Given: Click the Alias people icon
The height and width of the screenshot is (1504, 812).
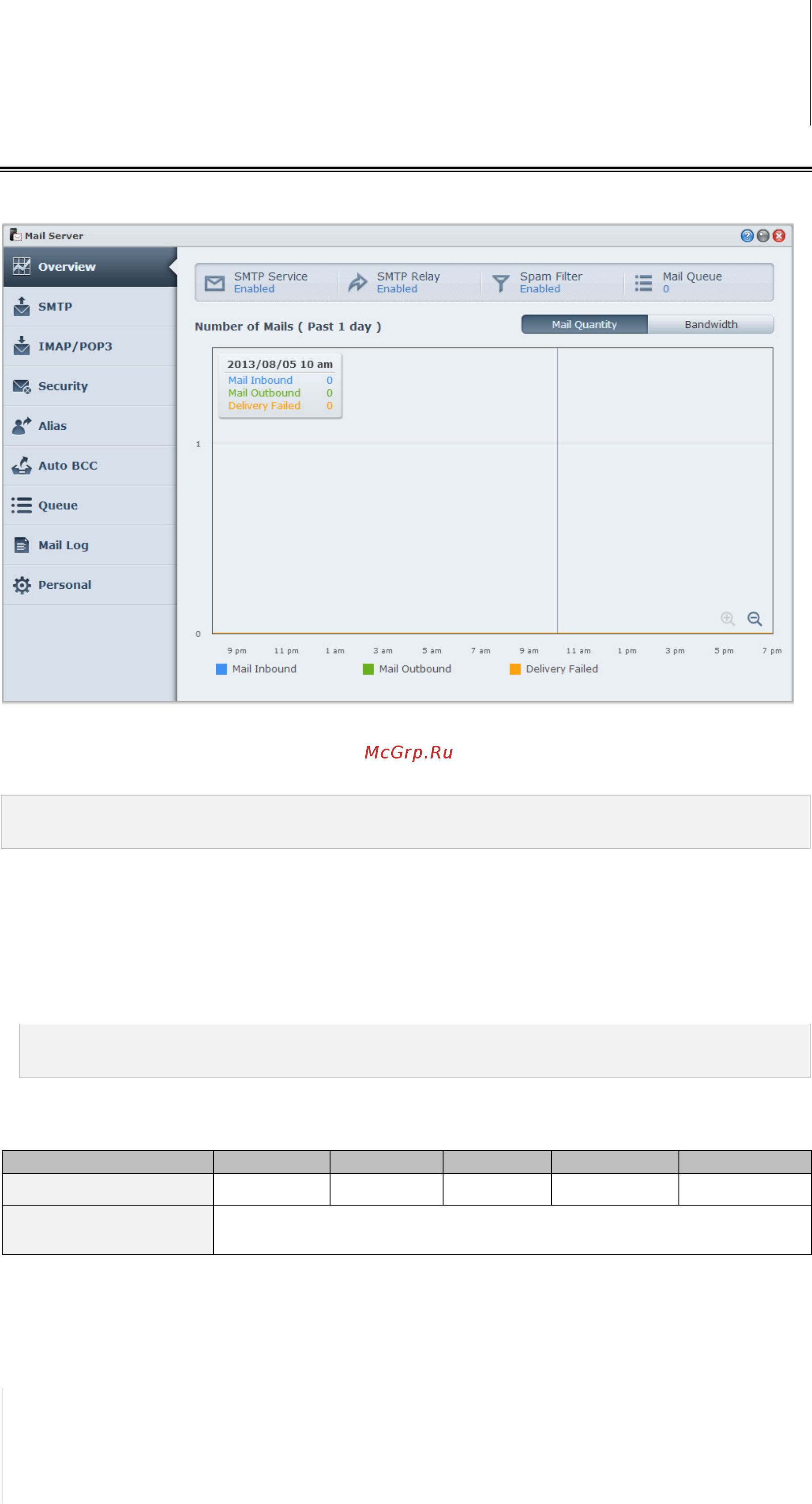Looking at the screenshot, I should tap(21, 426).
